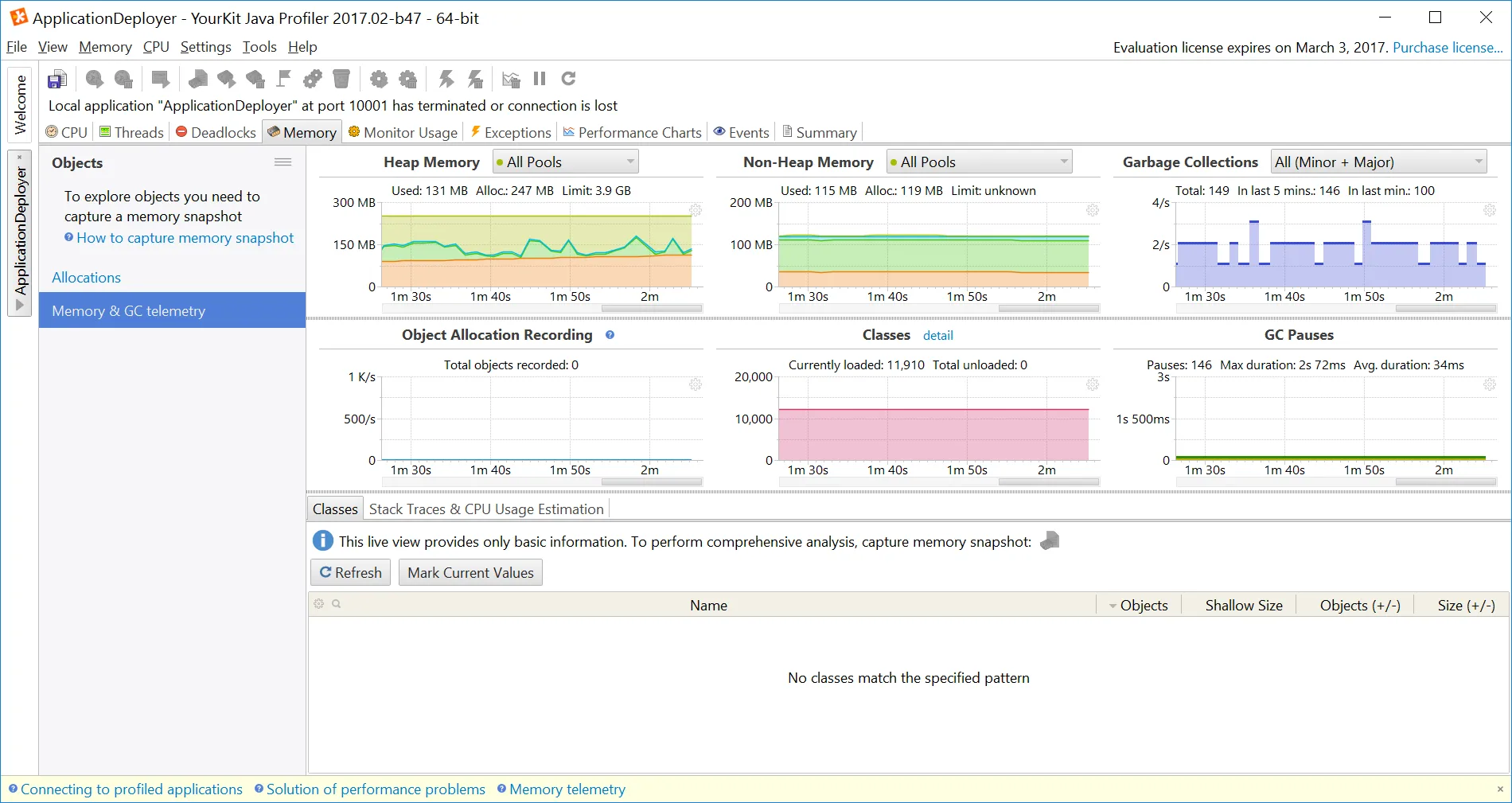The height and width of the screenshot is (803, 1512).
Task: Switch to the Summary tab
Action: coord(820,132)
